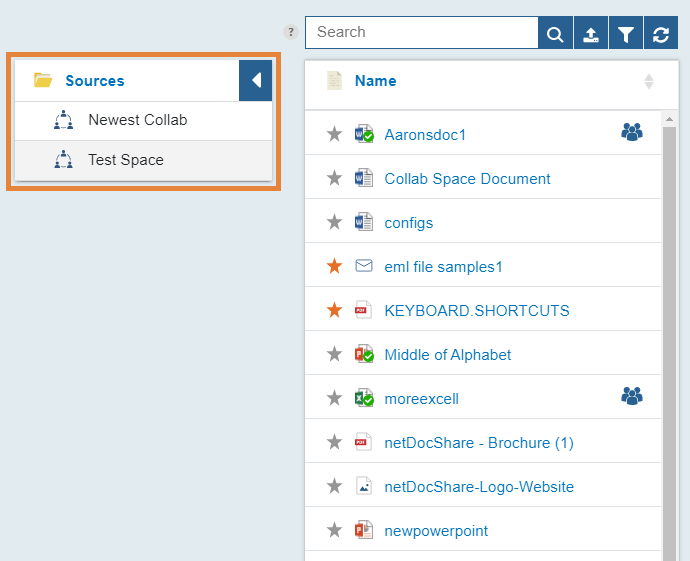The height and width of the screenshot is (561, 690).
Task: Click the refresh list icon
Action: tap(661, 33)
